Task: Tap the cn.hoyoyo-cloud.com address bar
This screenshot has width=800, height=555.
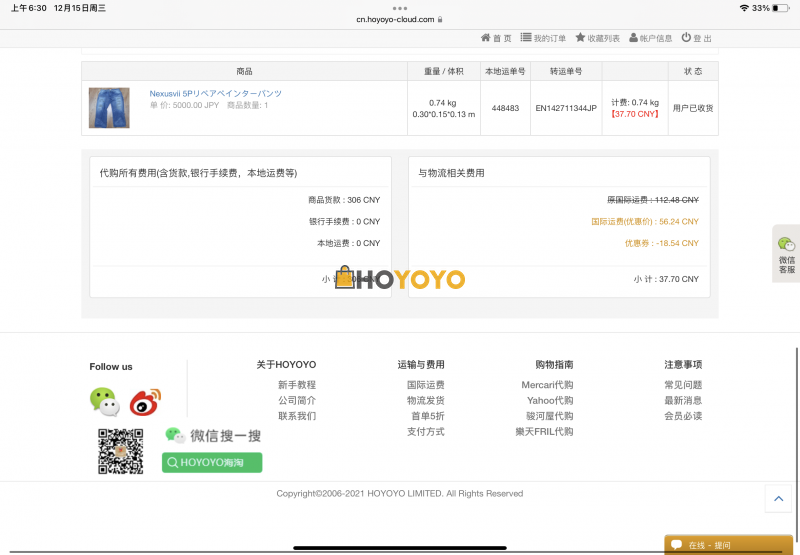Action: tap(399, 19)
